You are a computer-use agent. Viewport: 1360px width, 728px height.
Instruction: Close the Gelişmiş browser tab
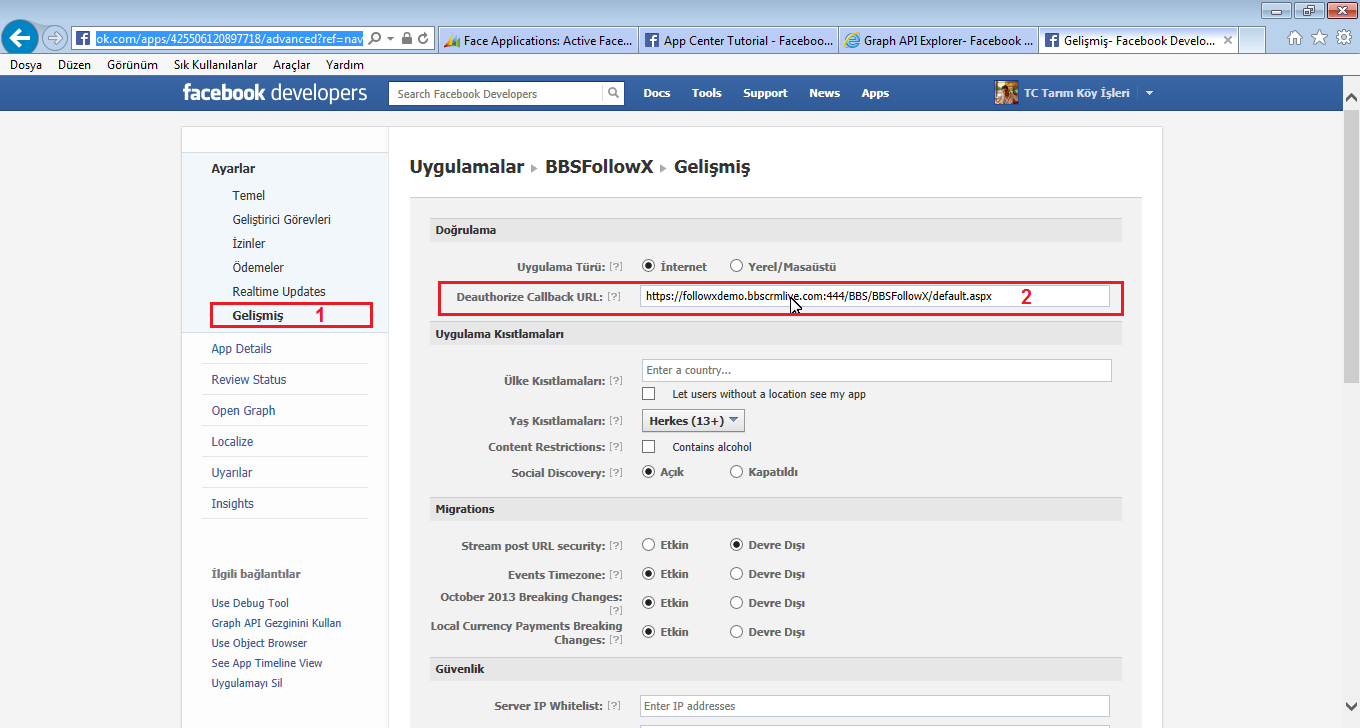pos(1227,41)
